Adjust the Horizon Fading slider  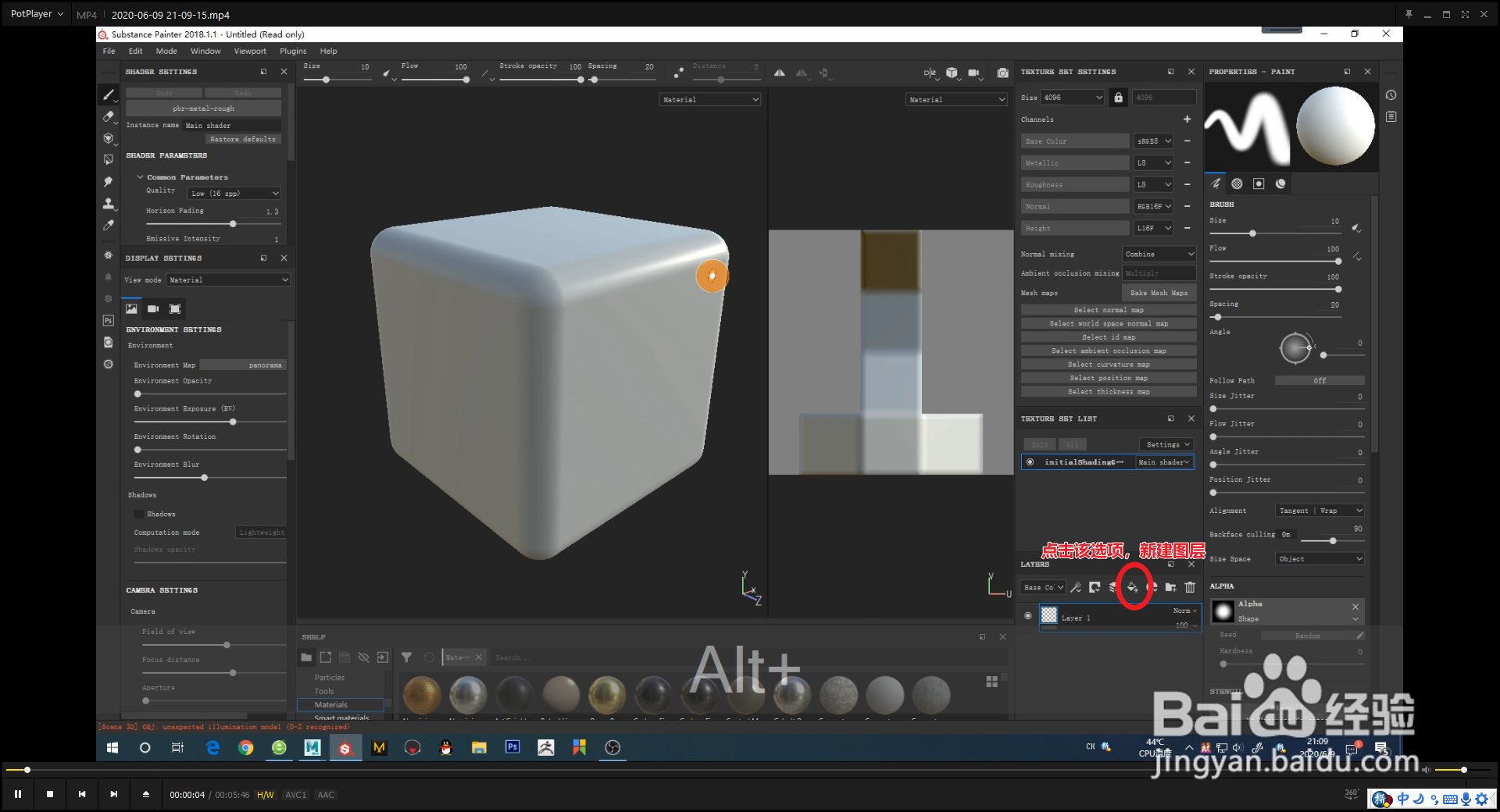point(233,223)
